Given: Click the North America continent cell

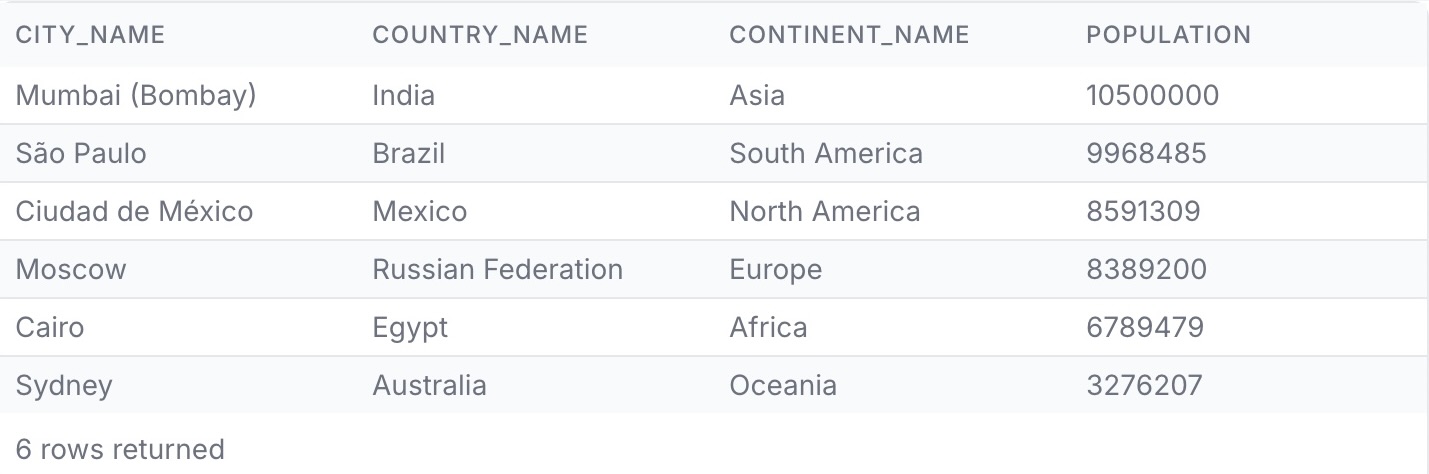Looking at the screenshot, I should click(x=824, y=212).
